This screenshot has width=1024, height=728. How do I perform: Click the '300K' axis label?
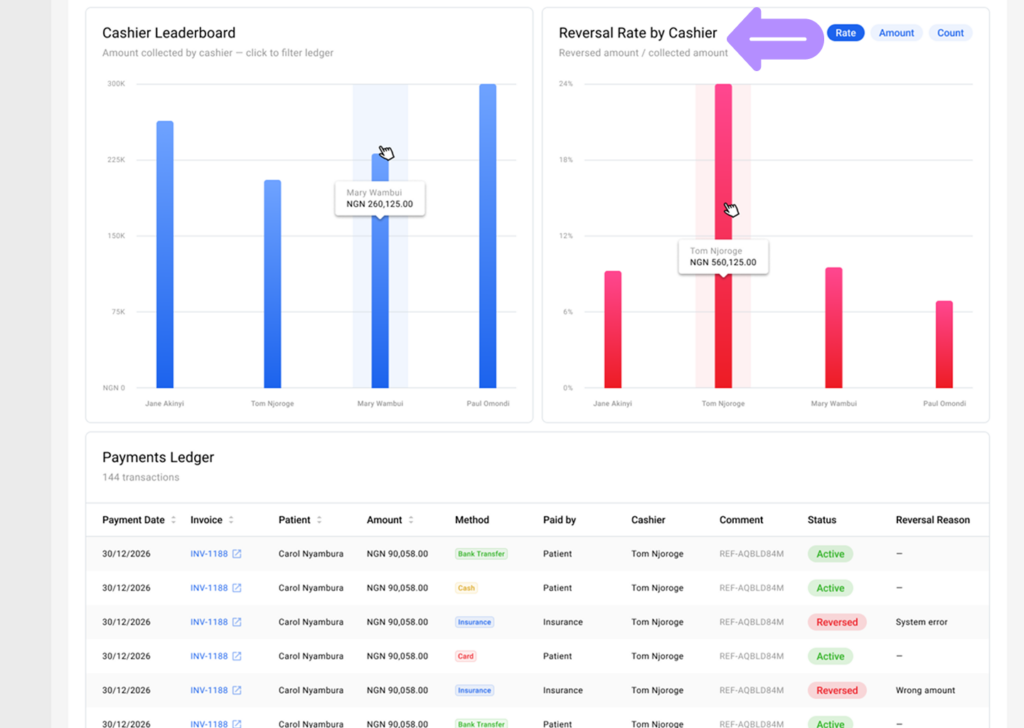pyautogui.click(x=116, y=84)
